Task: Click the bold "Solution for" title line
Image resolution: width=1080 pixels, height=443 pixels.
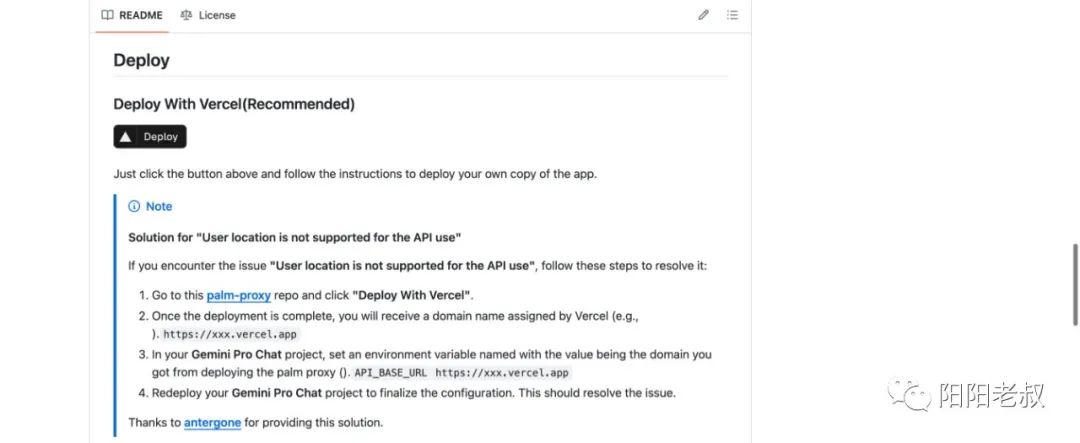Action: [294, 237]
